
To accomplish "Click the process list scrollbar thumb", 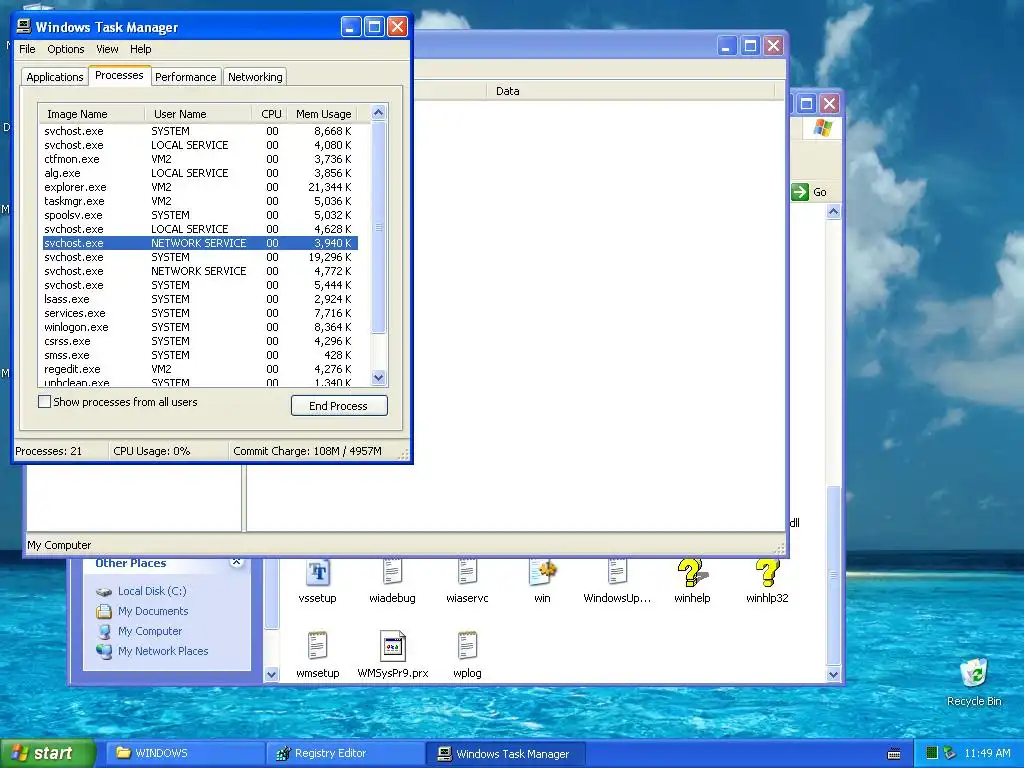I will [x=379, y=227].
